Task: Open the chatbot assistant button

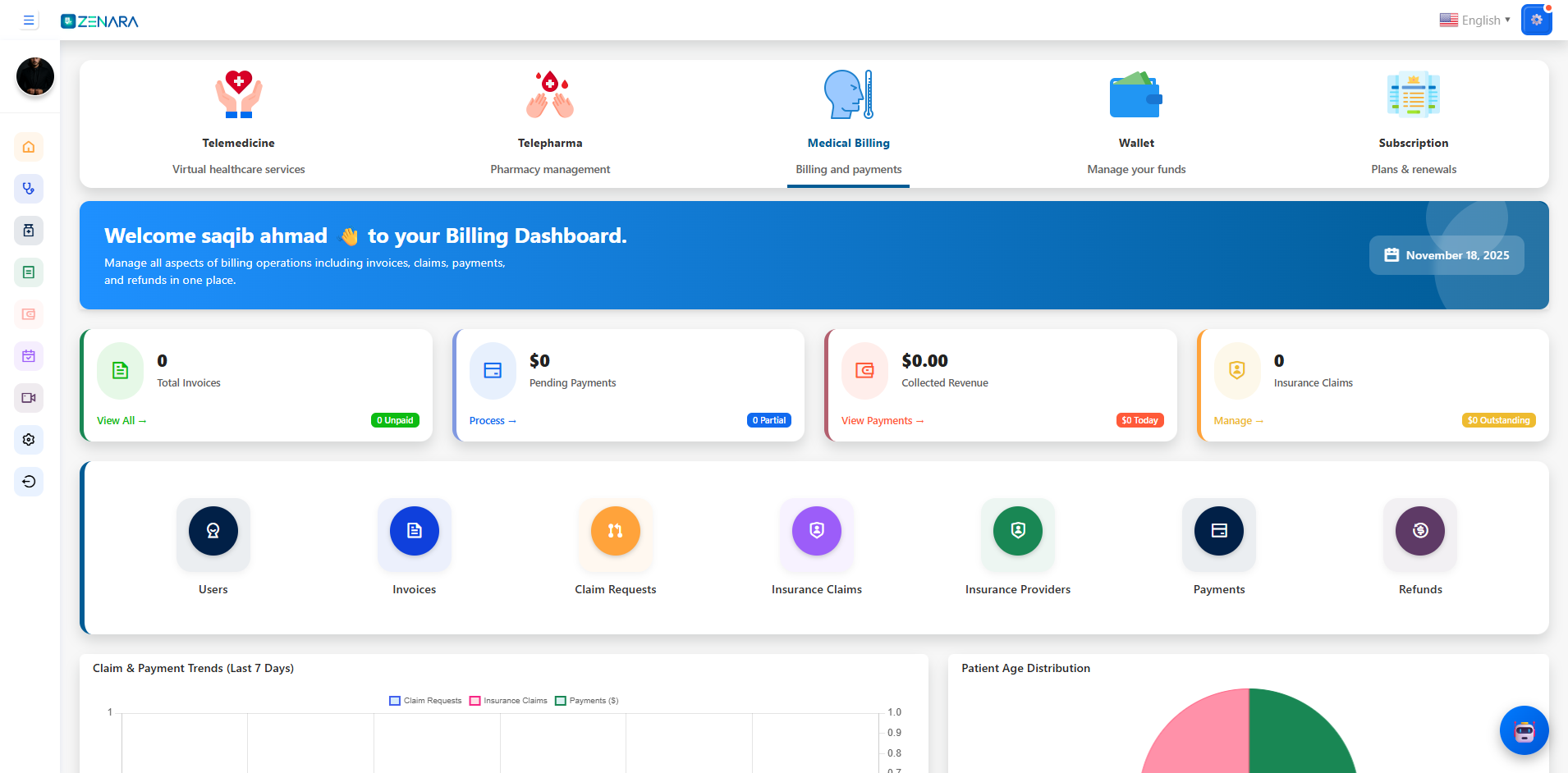Action: pyautogui.click(x=1524, y=730)
